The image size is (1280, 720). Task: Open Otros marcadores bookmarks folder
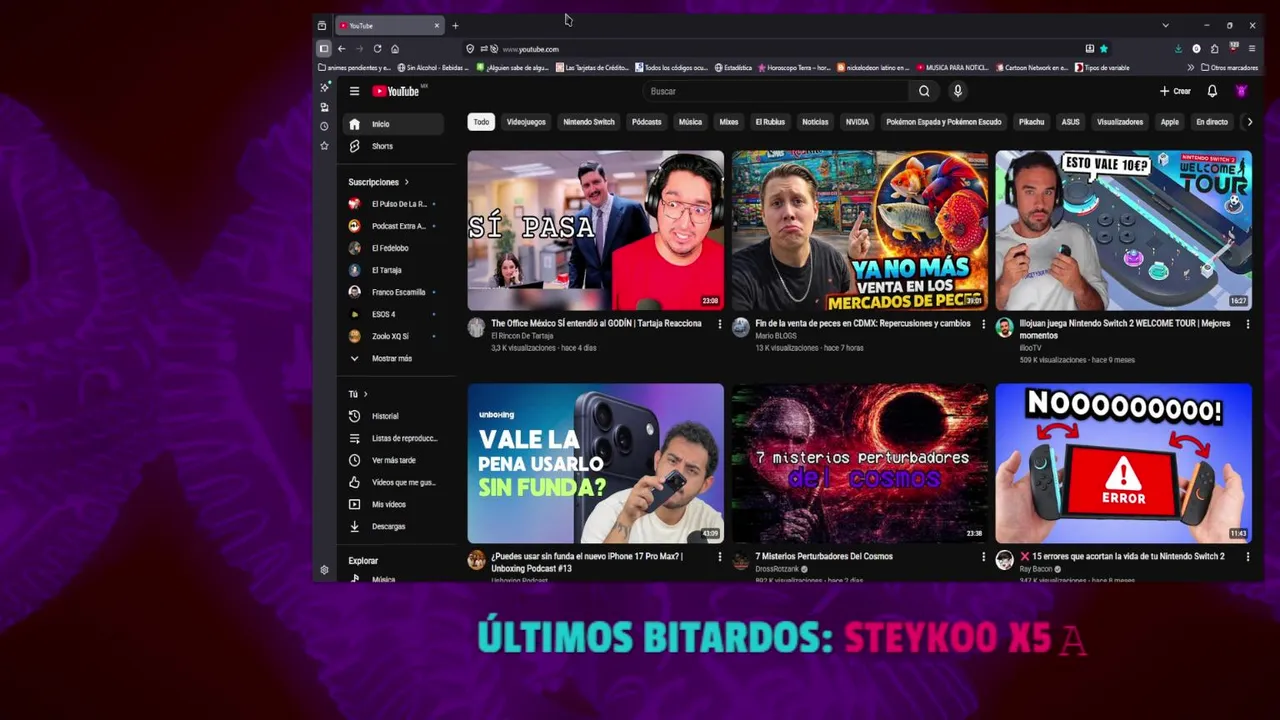pyautogui.click(x=1229, y=68)
